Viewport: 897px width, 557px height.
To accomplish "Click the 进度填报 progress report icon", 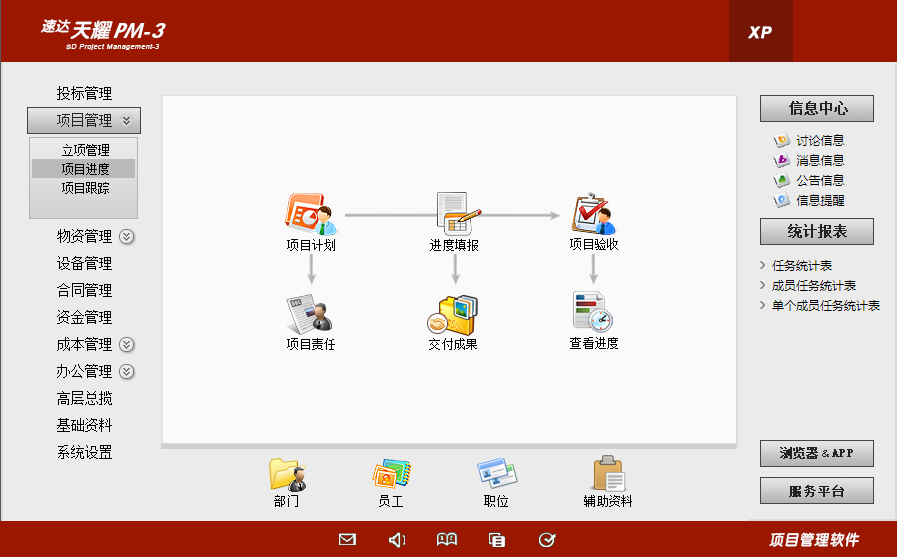I will (455, 213).
